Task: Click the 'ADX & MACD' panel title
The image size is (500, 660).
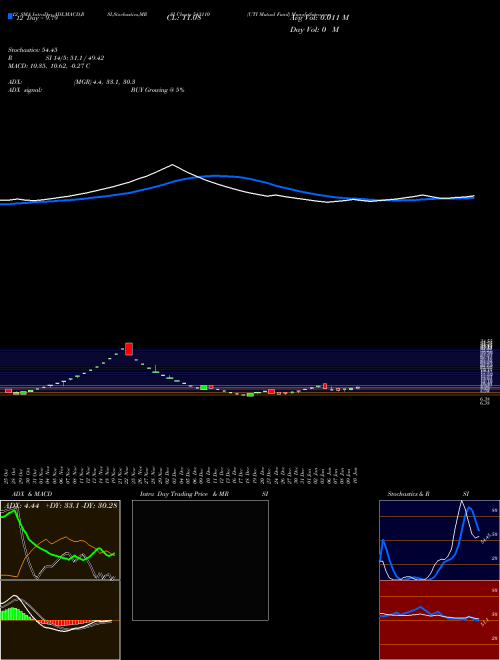Action: coord(32,494)
